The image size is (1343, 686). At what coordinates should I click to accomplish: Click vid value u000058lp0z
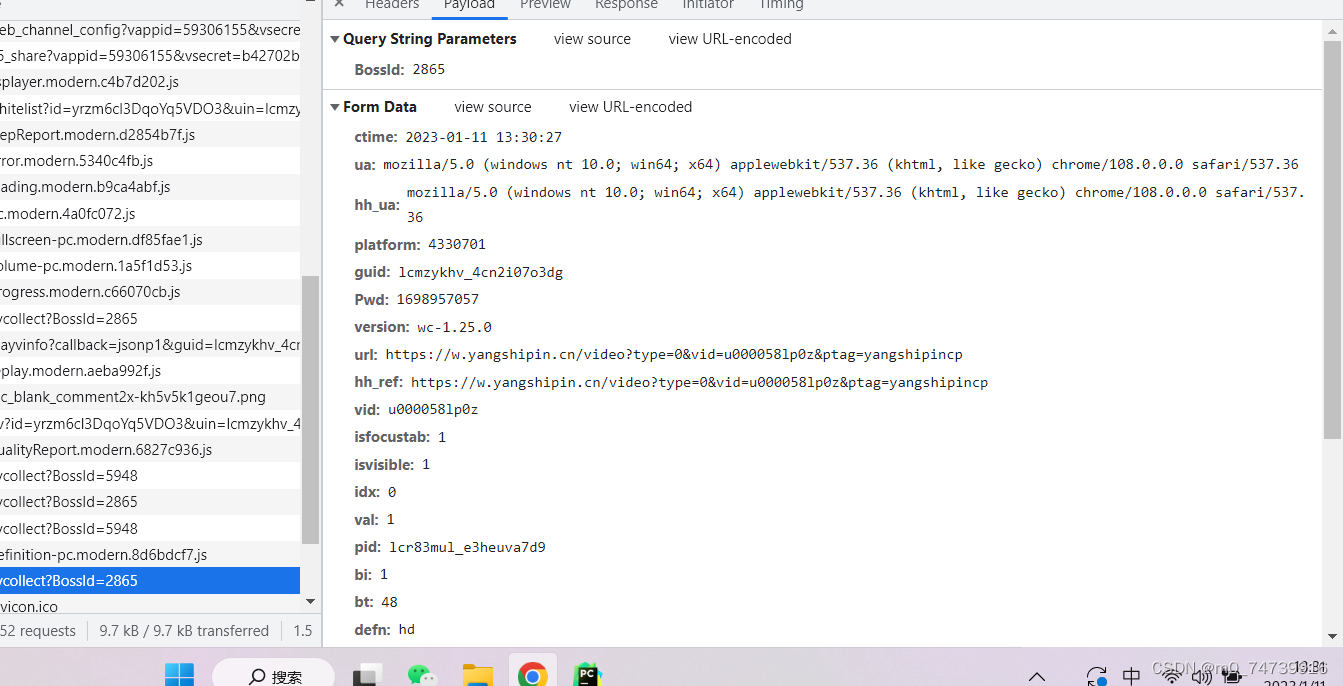pyautogui.click(x=433, y=410)
